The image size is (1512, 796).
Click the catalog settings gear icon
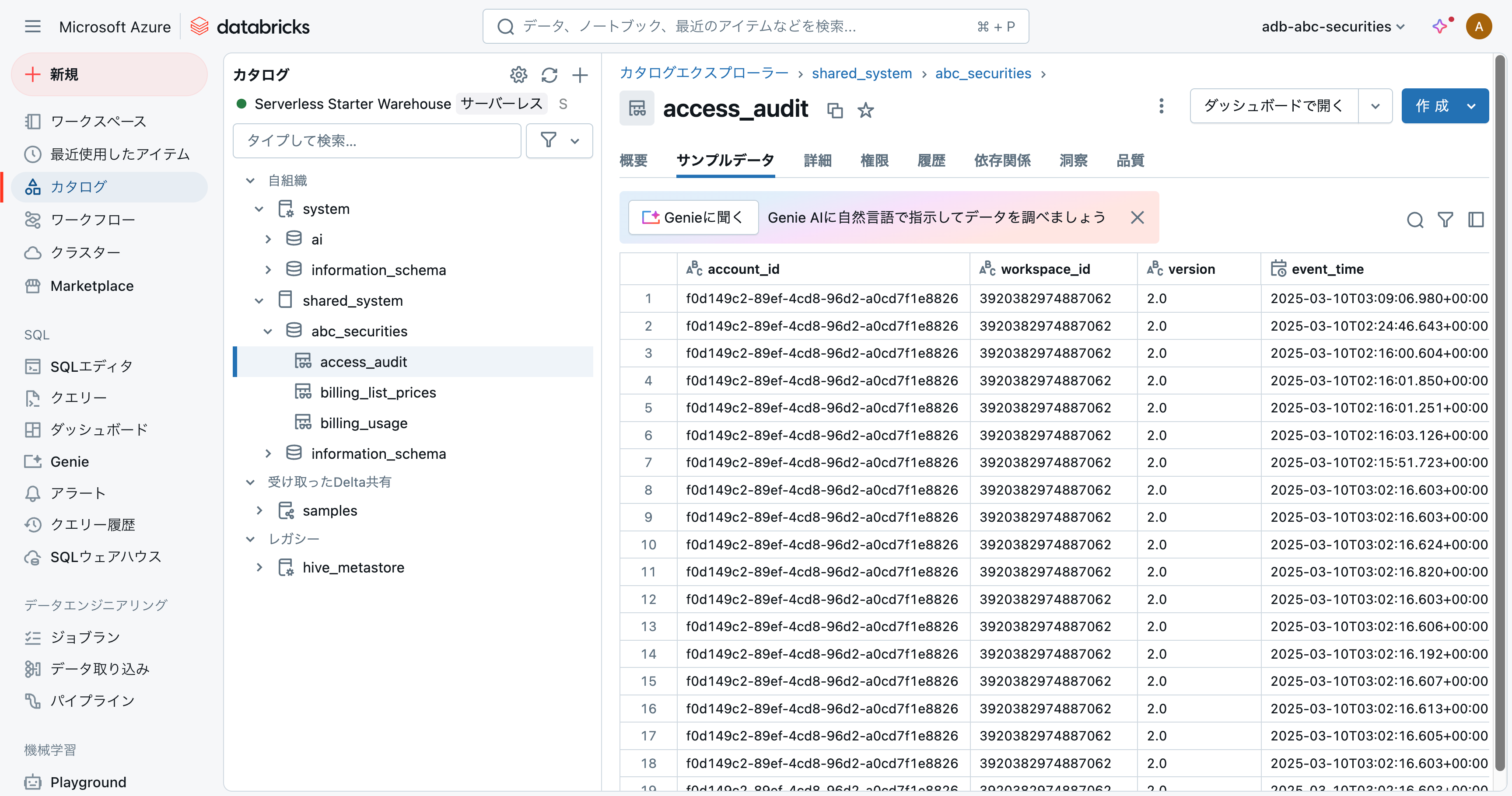point(518,75)
